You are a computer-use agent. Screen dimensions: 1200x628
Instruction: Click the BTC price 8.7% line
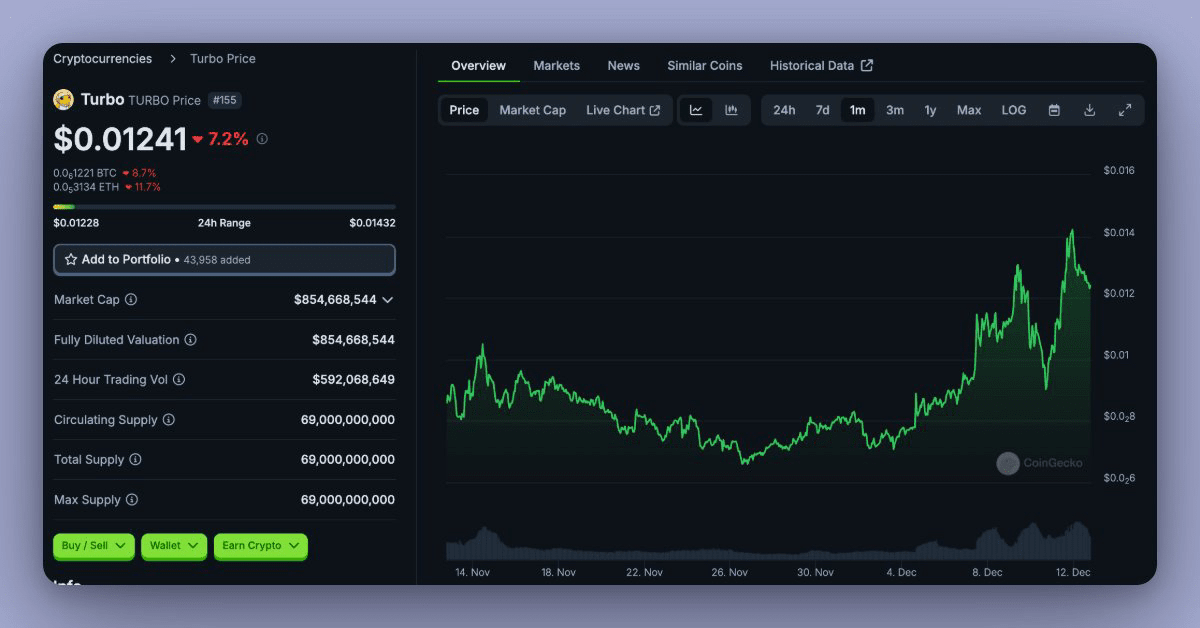105,173
